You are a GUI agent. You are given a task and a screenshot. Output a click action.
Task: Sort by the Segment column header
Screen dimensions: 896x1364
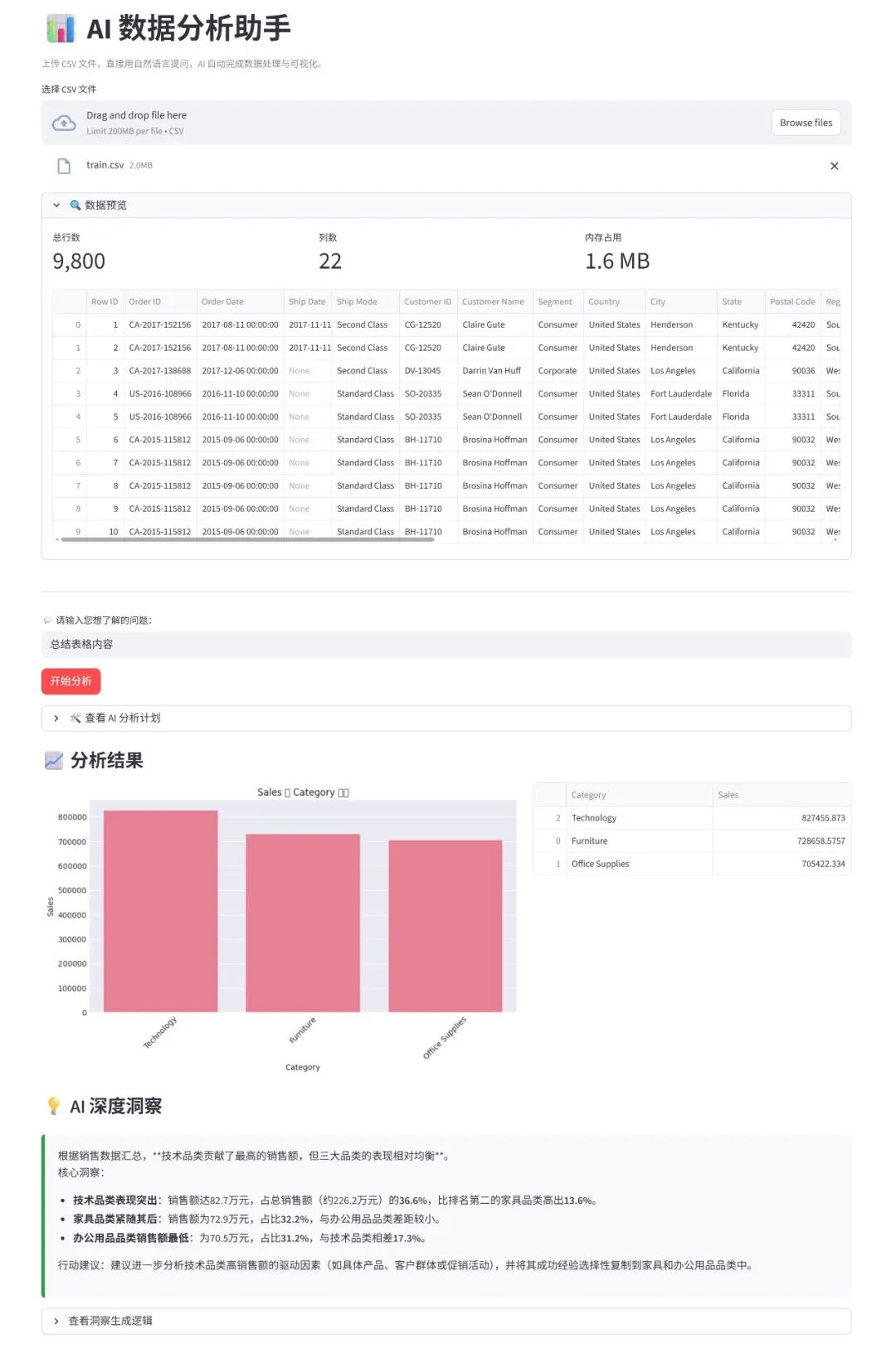point(558,302)
